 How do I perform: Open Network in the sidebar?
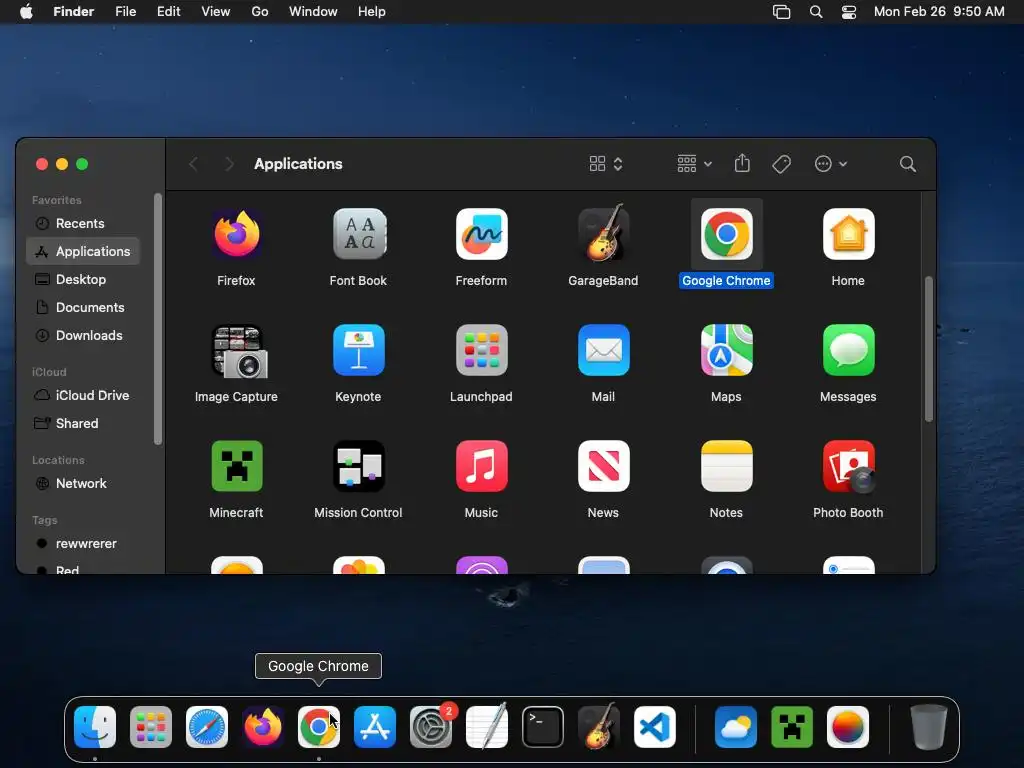pyautogui.click(x=82, y=484)
